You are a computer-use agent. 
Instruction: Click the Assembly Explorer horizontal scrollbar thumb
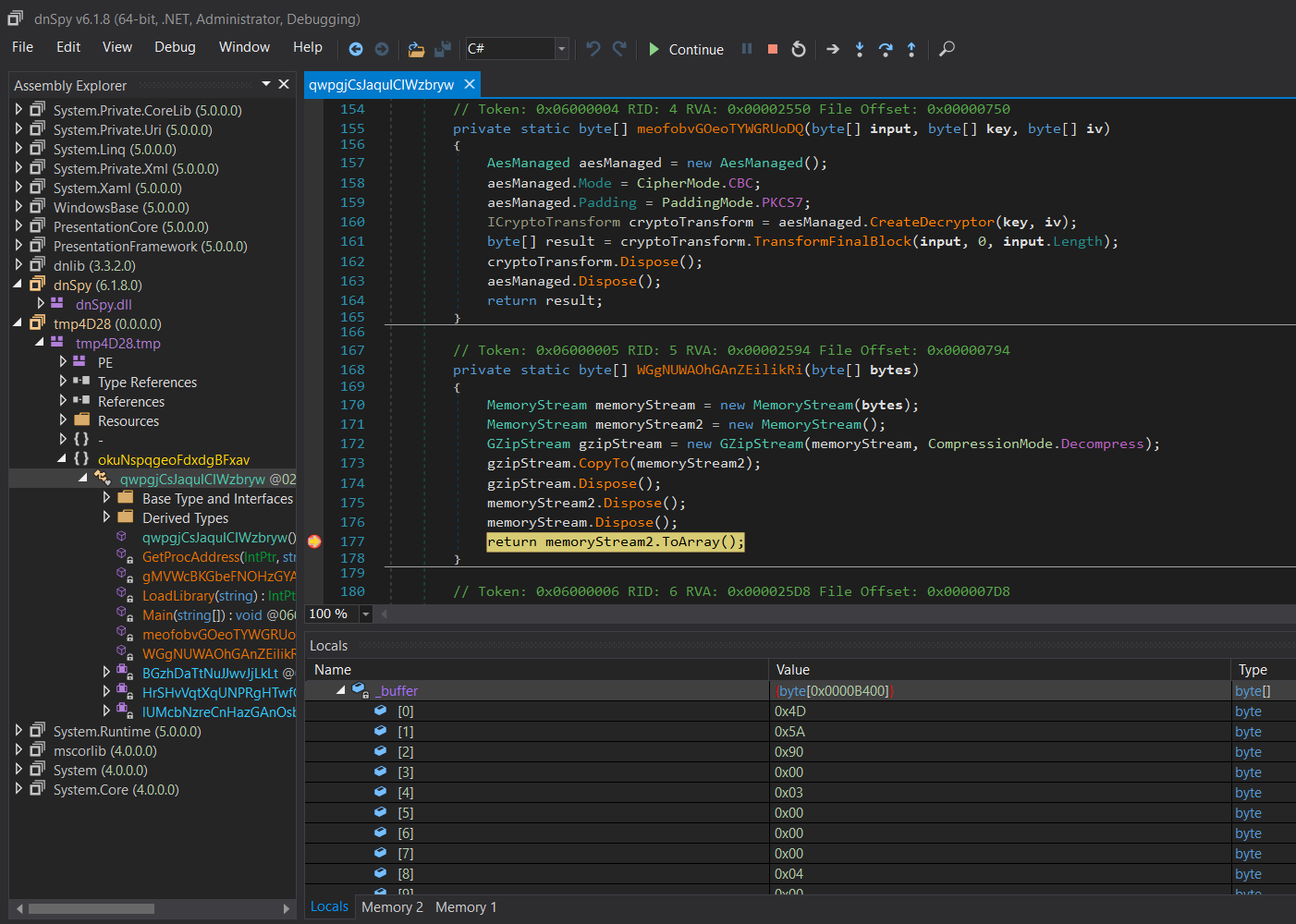[91, 909]
